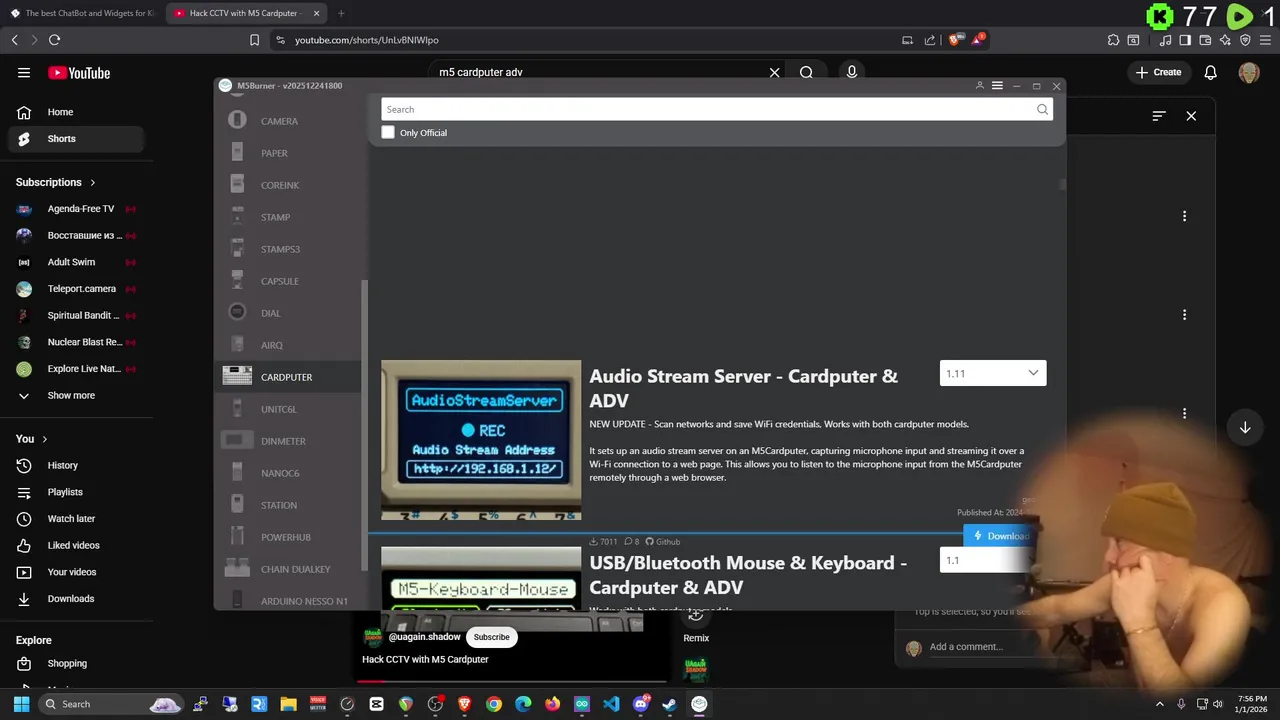Click the M5Burner search magnifier icon
Image resolution: width=1280 pixels, height=720 pixels.
pyautogui.click(x=1042, y=110)
